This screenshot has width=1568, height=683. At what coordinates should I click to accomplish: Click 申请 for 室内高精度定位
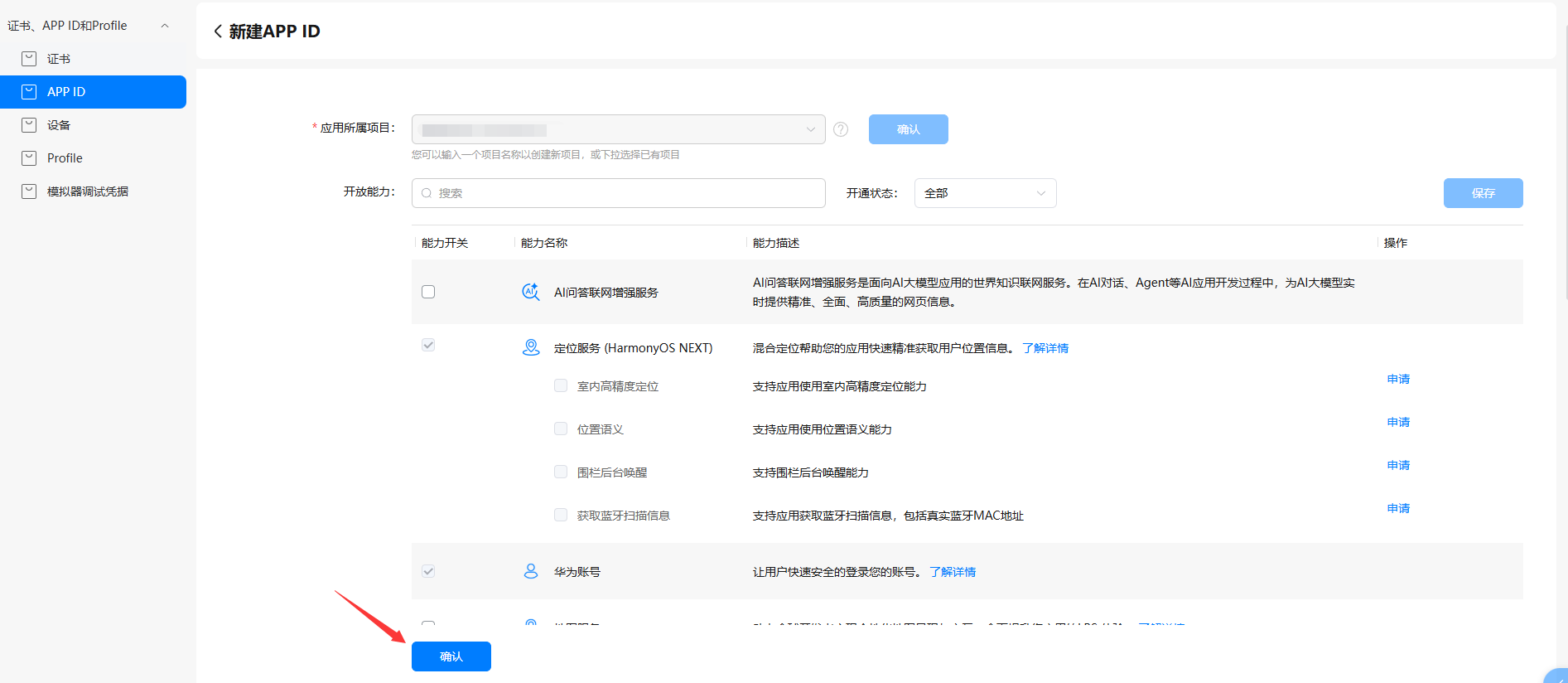(1398, 379)
